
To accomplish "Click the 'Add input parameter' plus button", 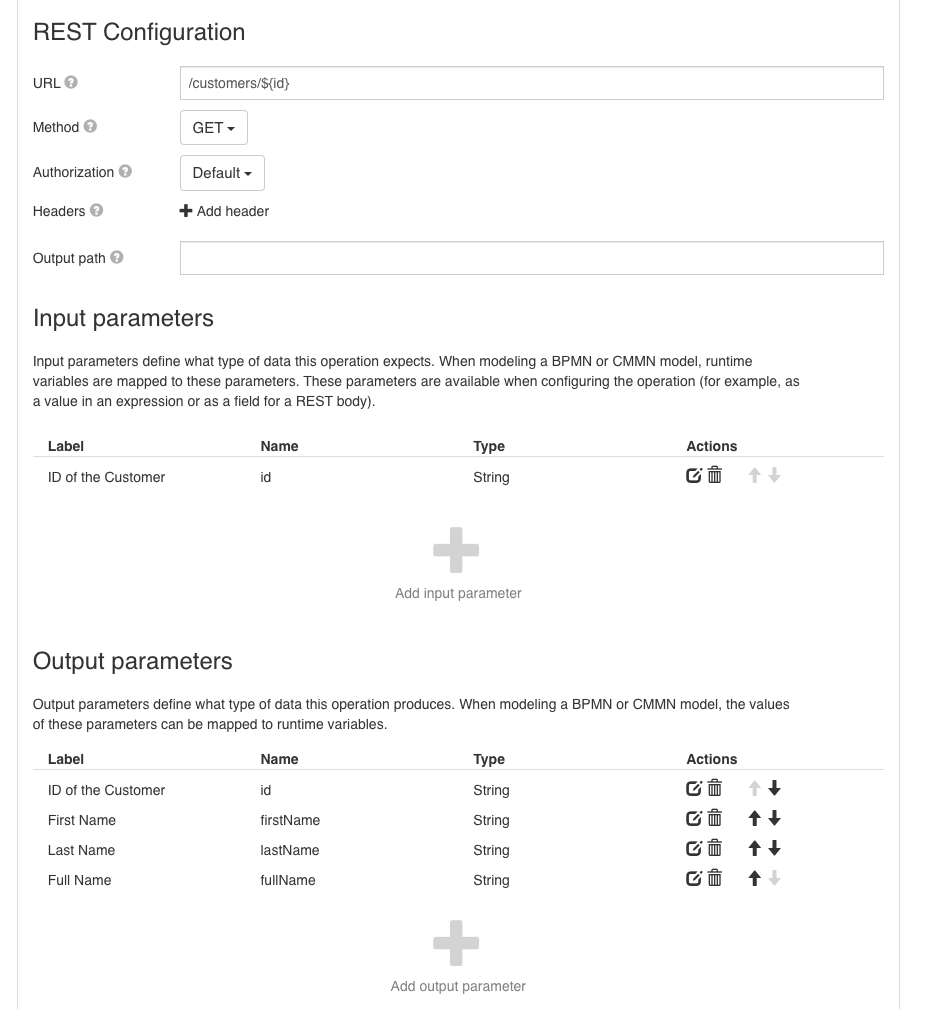I will click(456, 548).
